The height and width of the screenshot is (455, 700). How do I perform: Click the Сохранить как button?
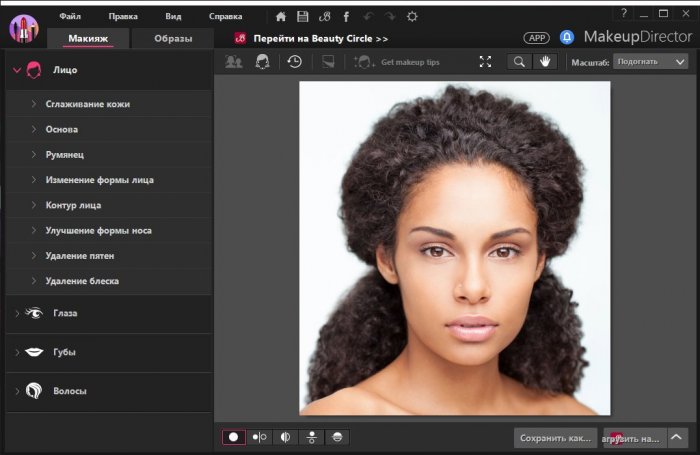[x=555, y=437]
